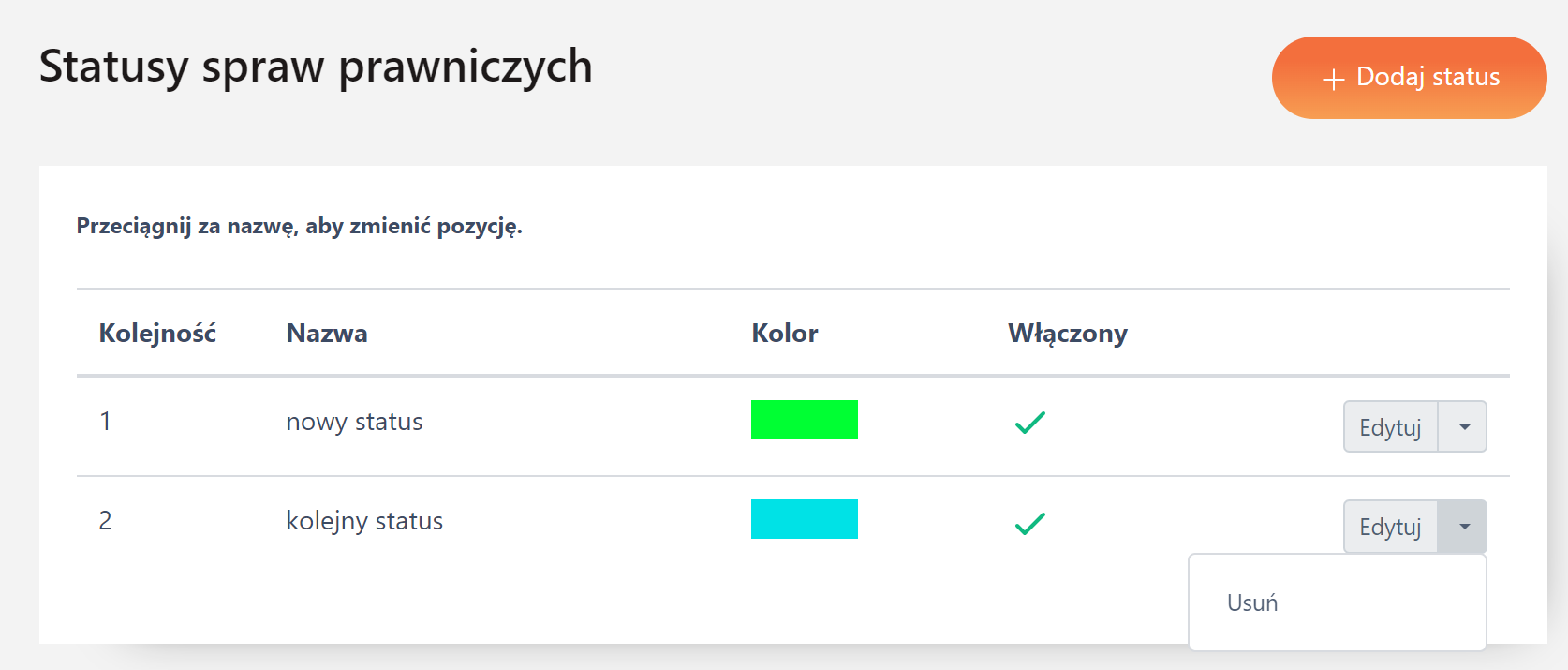Click the Włączony column header
Screen dimensions: 1568x670
tap(1068, 334)
